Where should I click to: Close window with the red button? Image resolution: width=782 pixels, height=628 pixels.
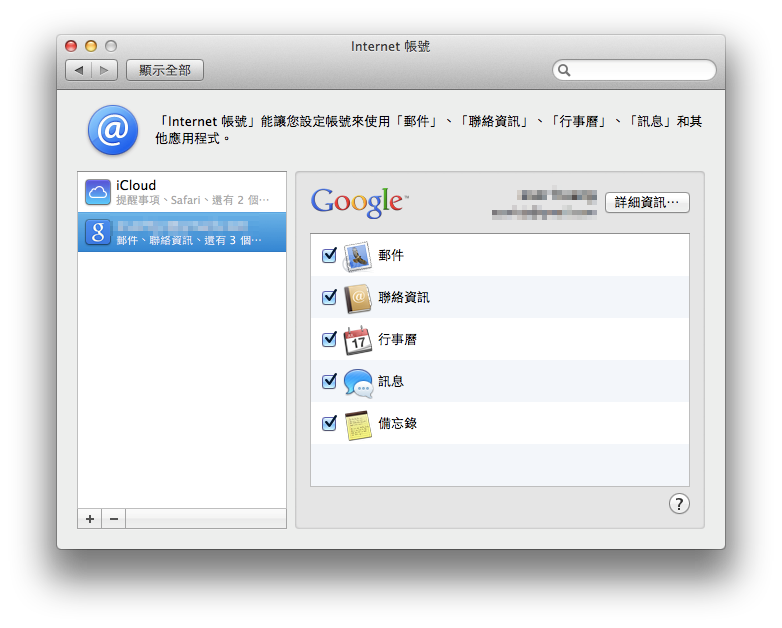pyautogui.click(x=71, y=46)
